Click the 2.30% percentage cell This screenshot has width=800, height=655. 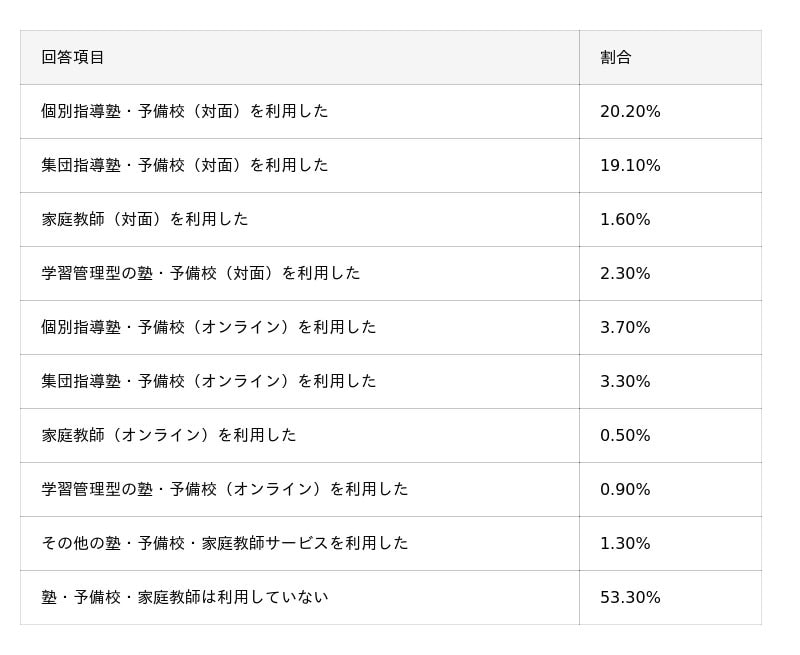tap(625, 273)
